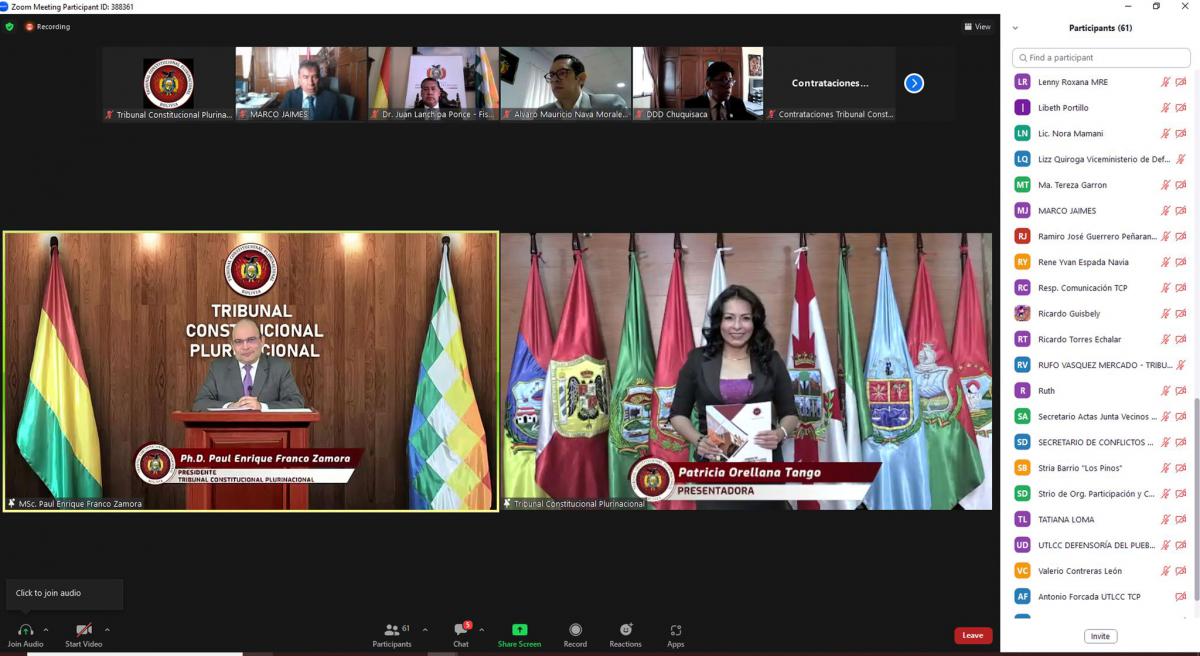1200x656 pixels.
Task: Toggle Start Video camera button
Action: (x=84, y=630)
